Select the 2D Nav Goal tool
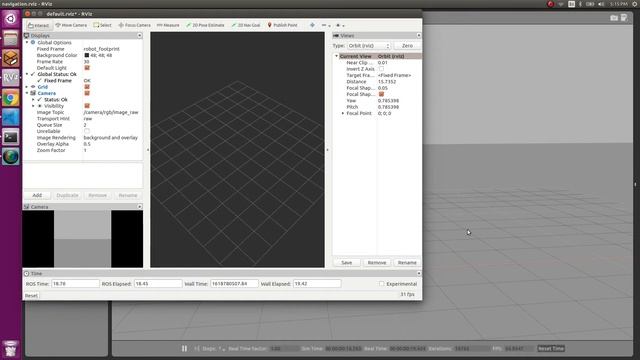 click(x=246, y=25)
